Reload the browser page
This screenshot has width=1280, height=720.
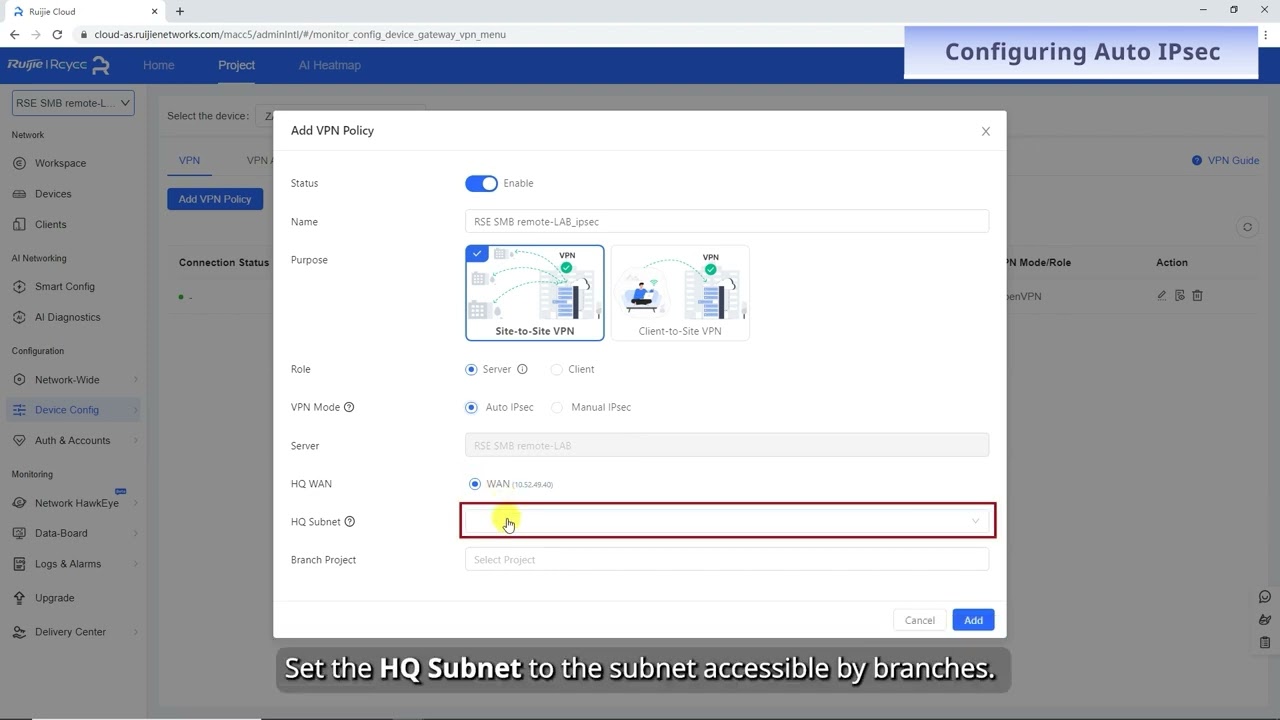tap(57, 34)
